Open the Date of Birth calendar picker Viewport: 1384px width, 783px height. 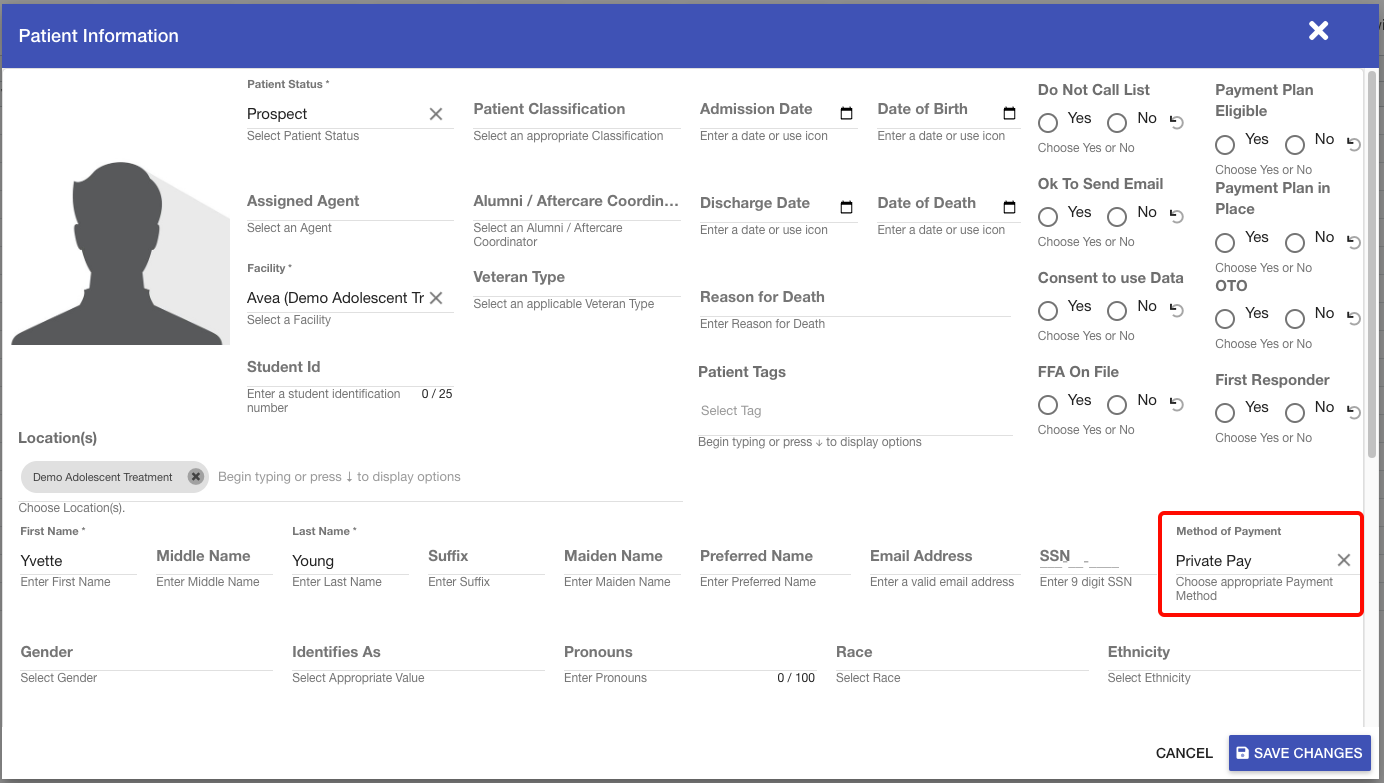1009,114
